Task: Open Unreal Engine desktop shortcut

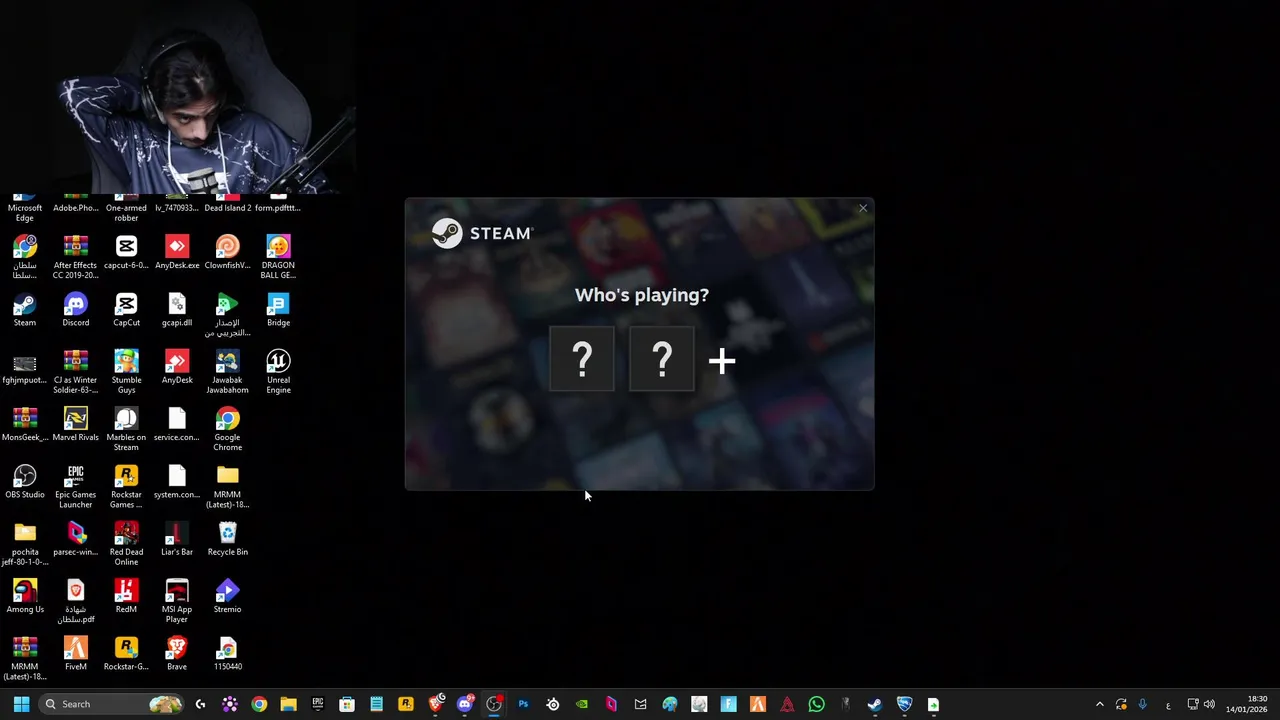Action: point(278,371)
